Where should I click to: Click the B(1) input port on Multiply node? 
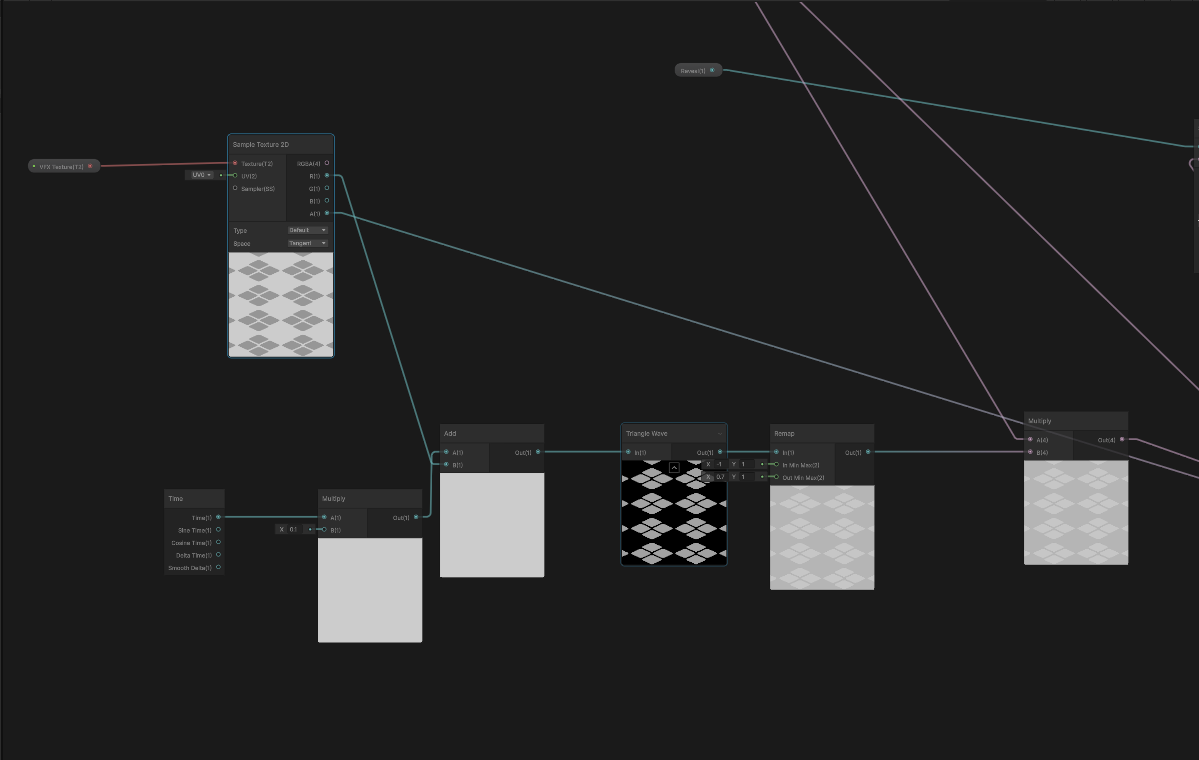coord(324,530)
